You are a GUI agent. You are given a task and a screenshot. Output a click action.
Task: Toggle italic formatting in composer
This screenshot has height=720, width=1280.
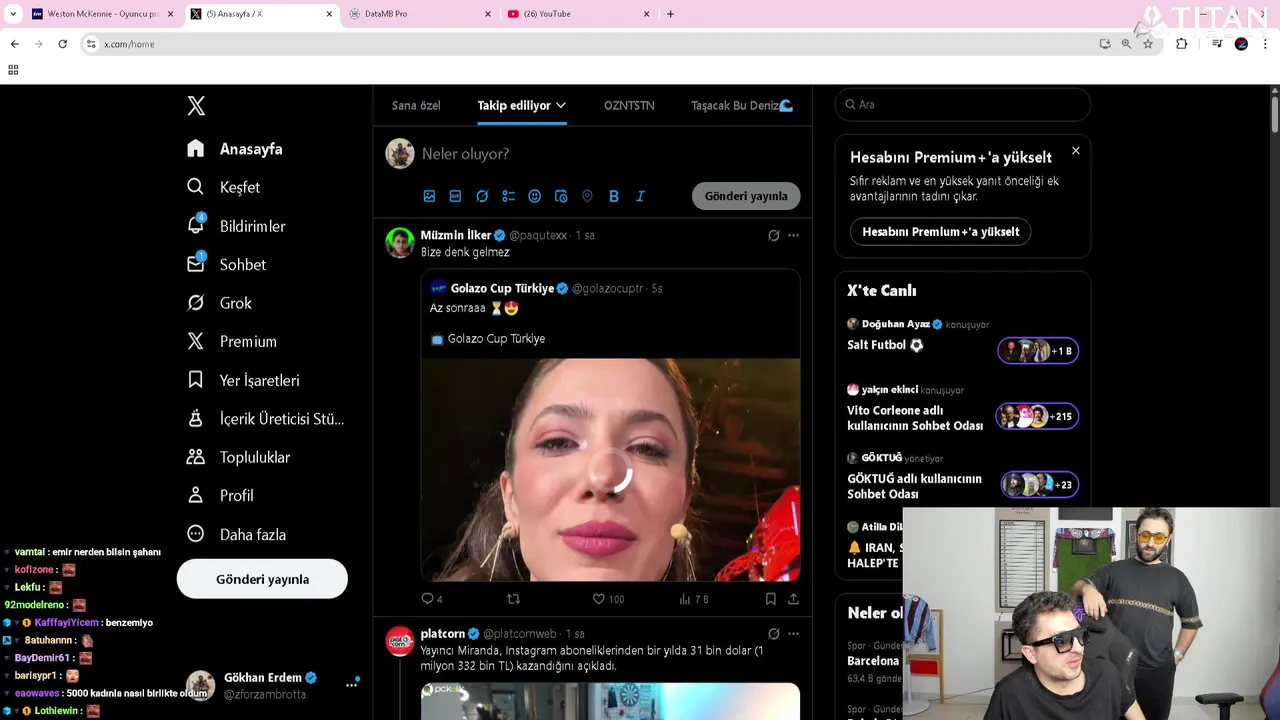click(640, 196)
